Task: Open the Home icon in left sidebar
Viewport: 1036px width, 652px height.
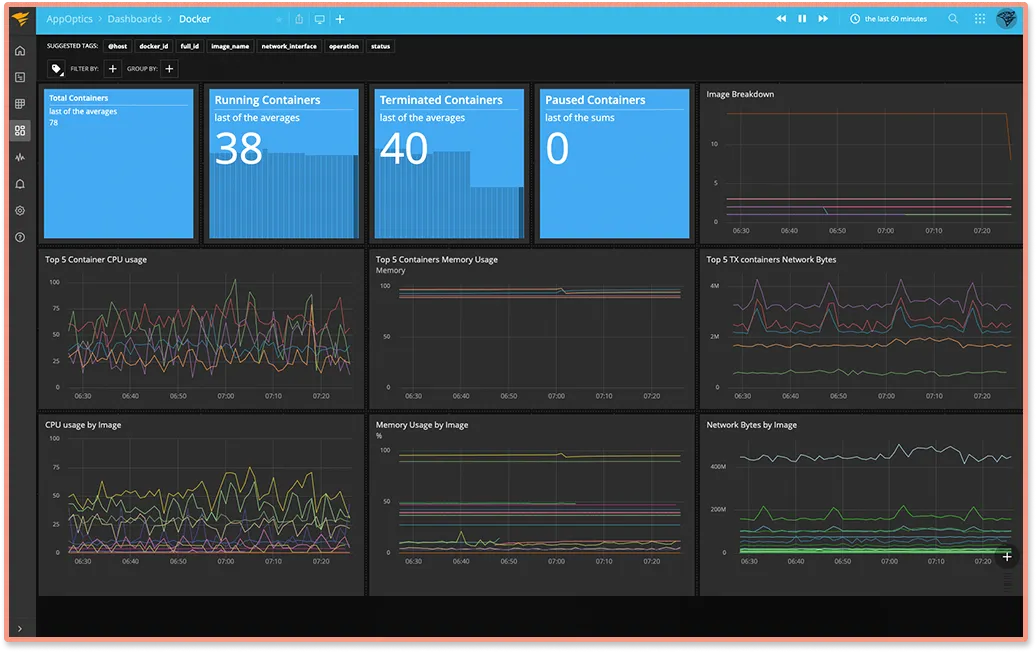Action: tap(20, 51)
